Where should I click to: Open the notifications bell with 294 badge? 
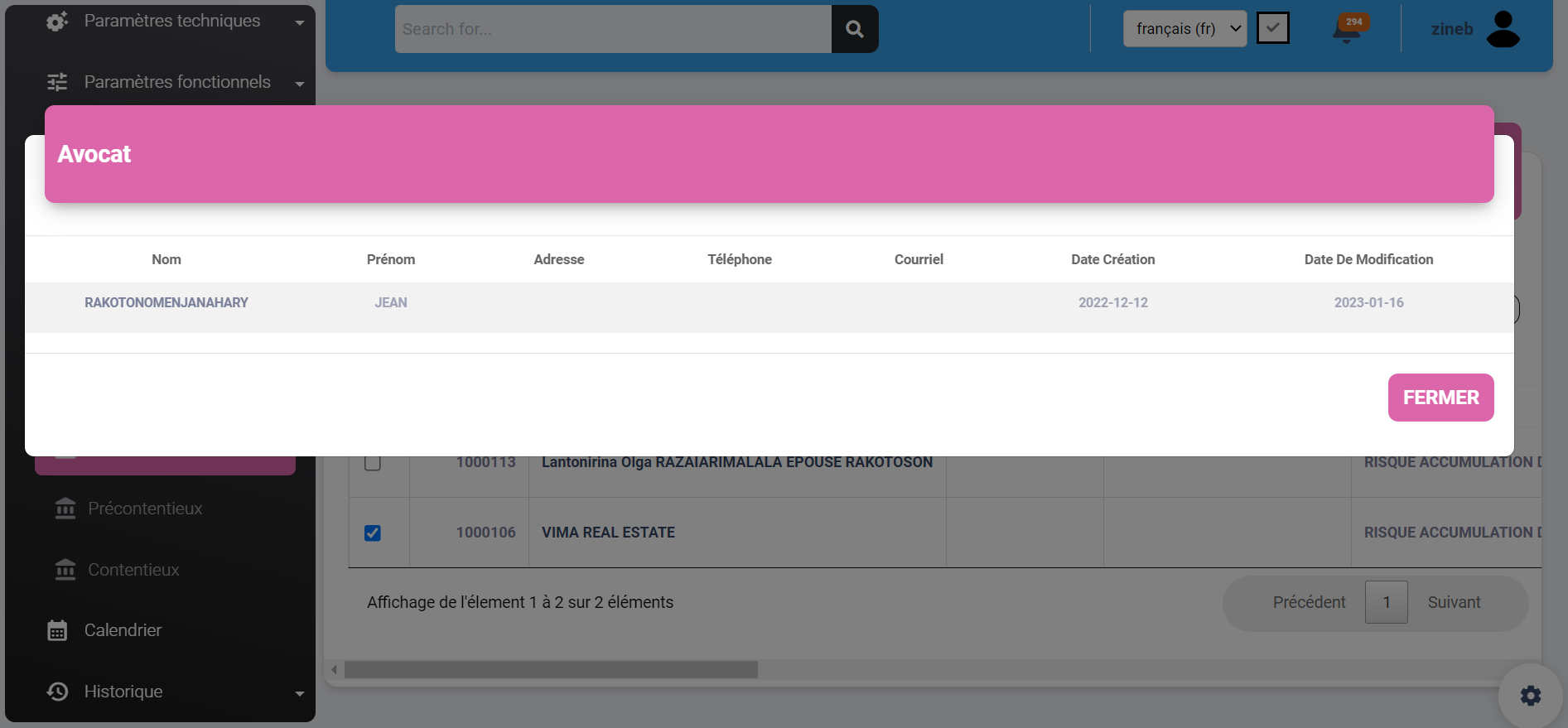(1346, 31)
